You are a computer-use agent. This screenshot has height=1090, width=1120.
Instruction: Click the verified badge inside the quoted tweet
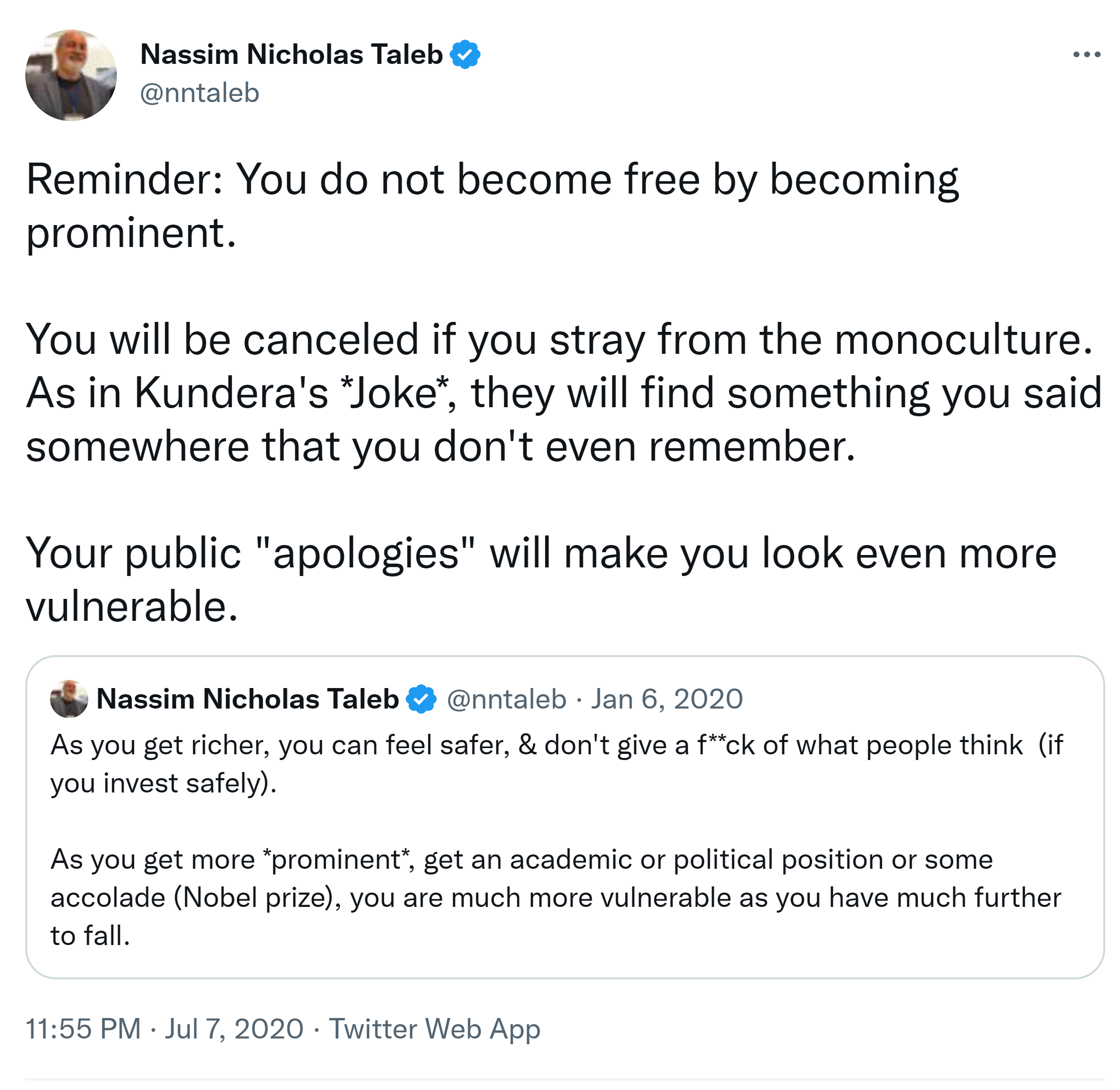click(422, 699)
